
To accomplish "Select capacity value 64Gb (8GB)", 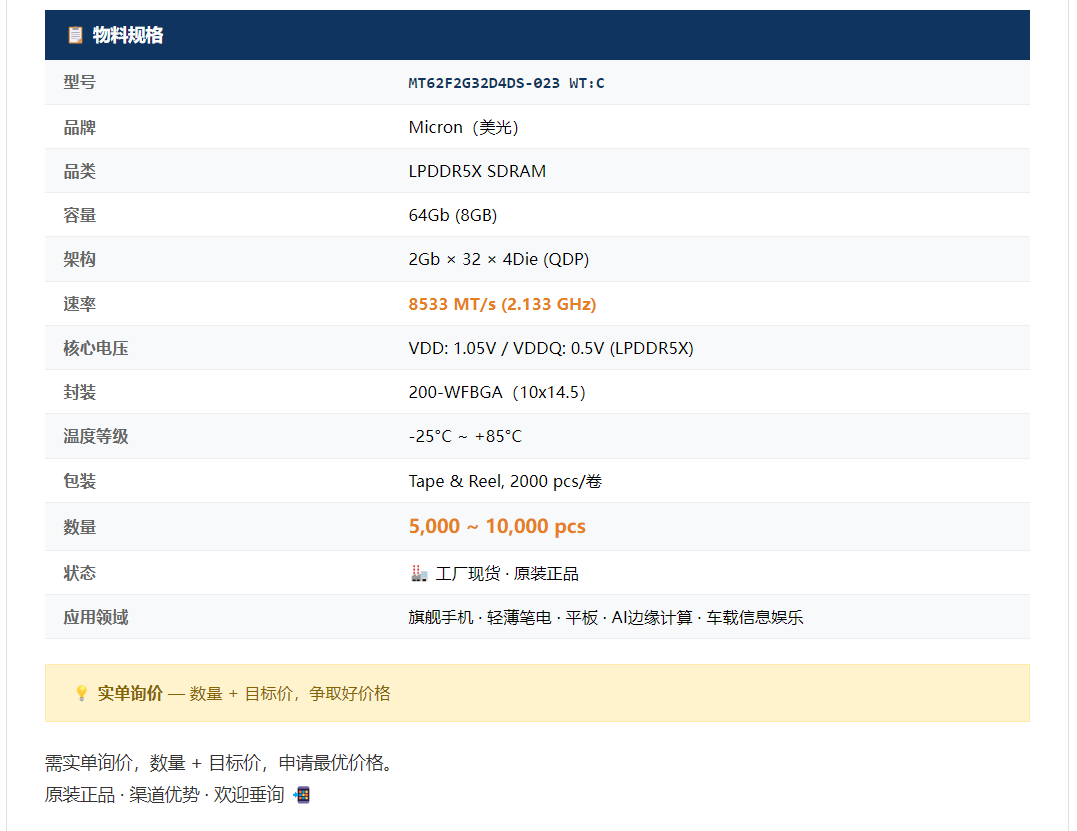I will click(x=453, y=216).
